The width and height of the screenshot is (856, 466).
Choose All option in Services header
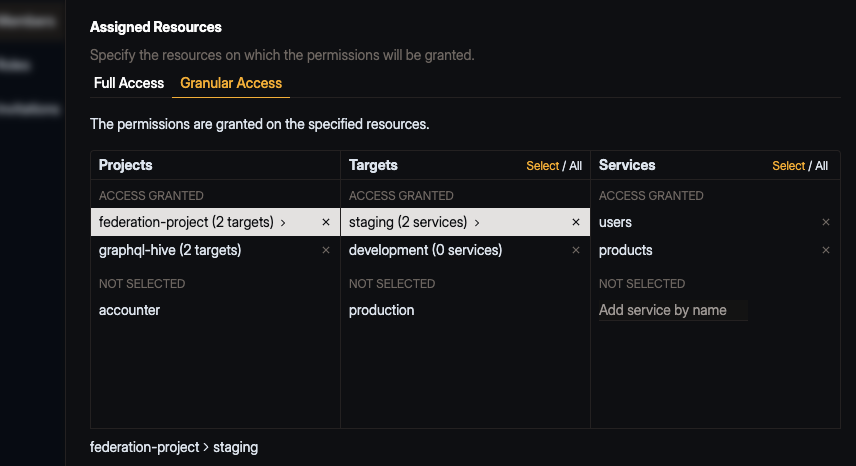coord(822,166)
